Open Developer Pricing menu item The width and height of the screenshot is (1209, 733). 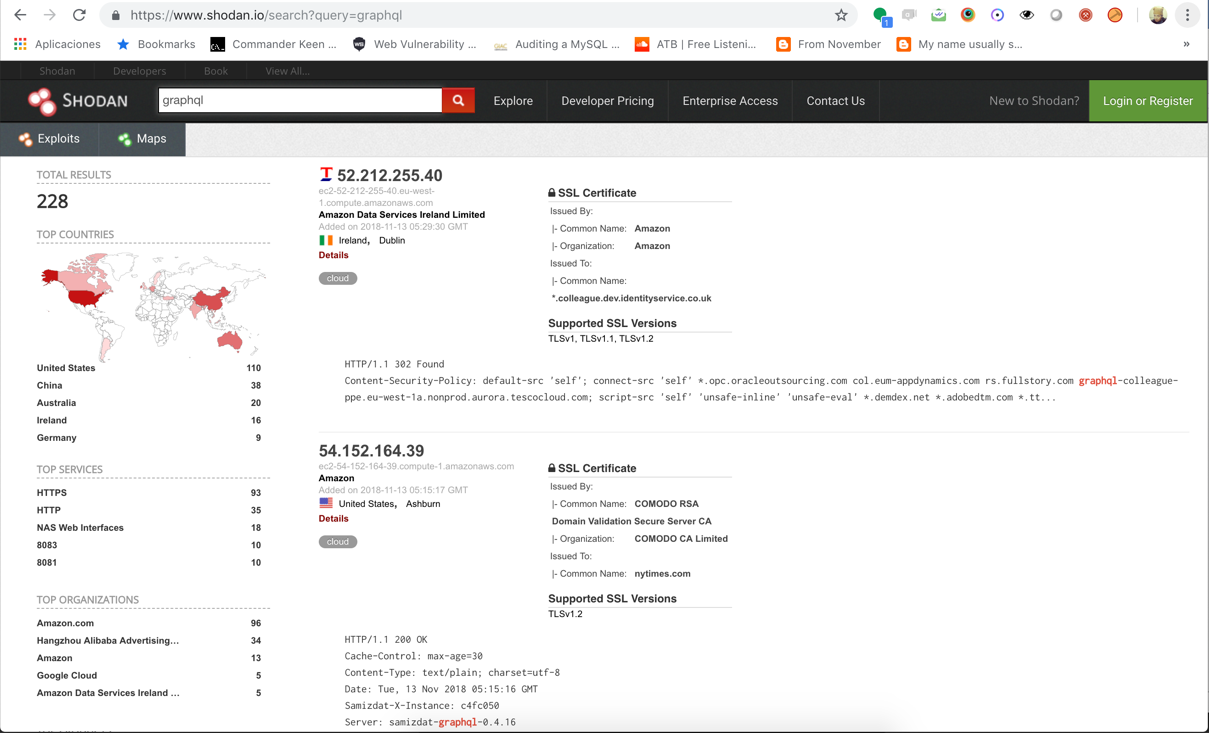click(x=607, y=101)
